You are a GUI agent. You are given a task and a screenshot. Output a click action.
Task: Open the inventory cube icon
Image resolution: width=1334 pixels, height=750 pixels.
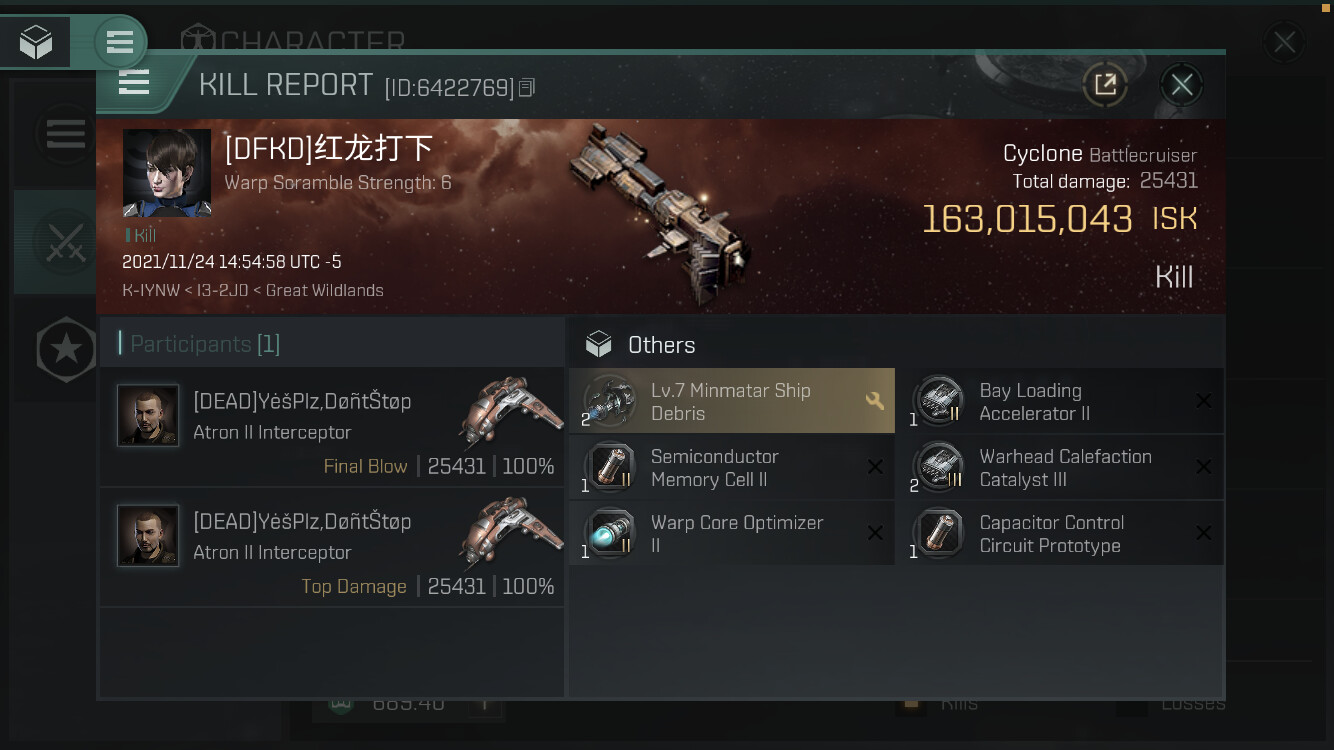[x=36, y=42]
